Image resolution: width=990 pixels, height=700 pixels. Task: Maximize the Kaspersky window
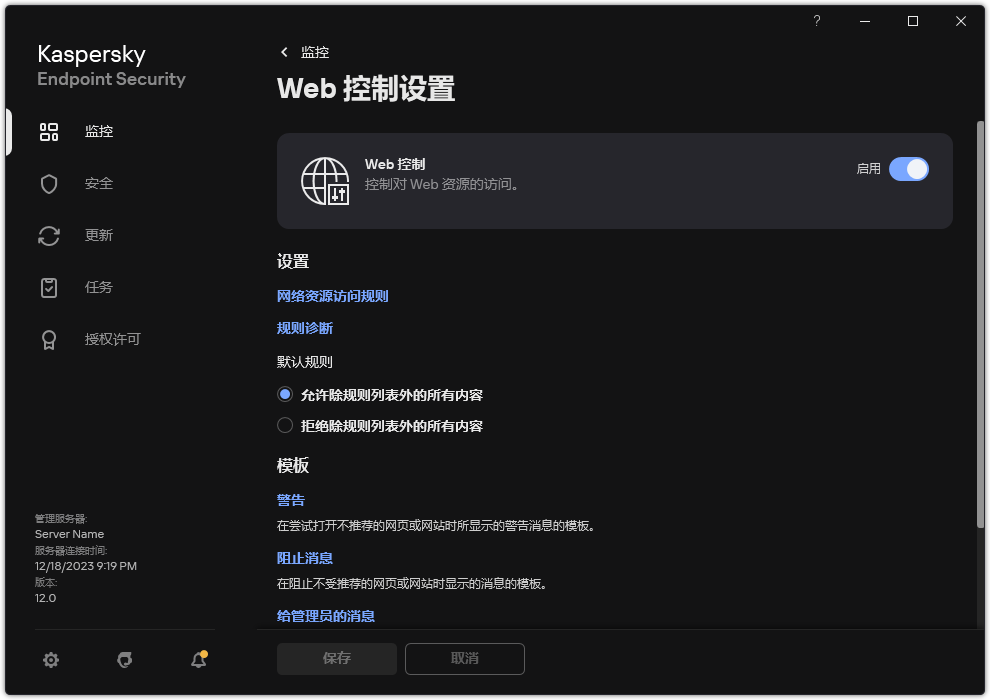[913, 21]
